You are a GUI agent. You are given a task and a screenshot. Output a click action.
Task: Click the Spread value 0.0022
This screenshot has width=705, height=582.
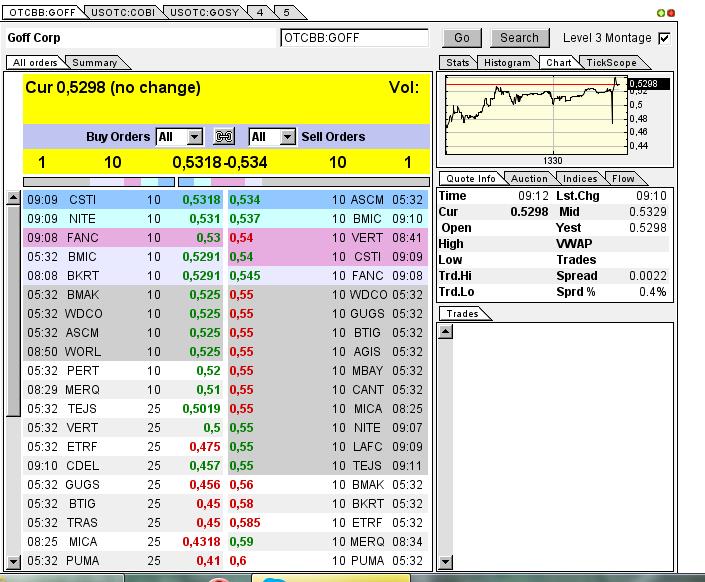click(x=647, y=276)
